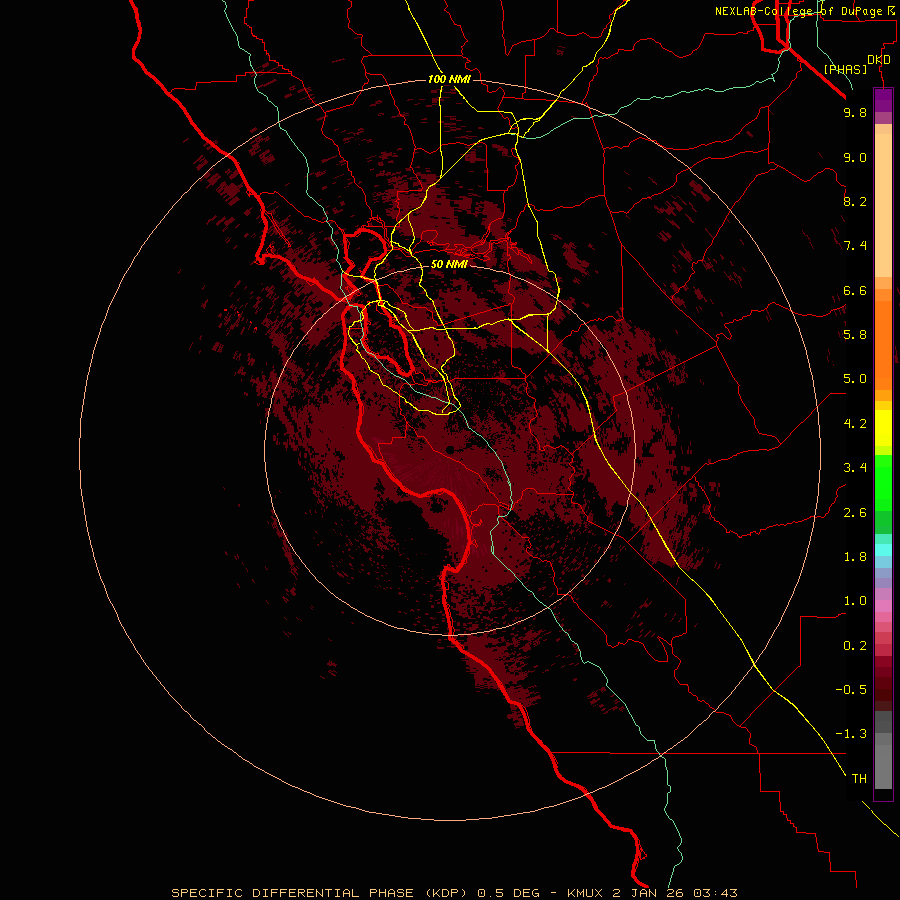The image size is (900, 900).
Task: Click the [PHAS] legend header
Action: (x=845, y=69)
